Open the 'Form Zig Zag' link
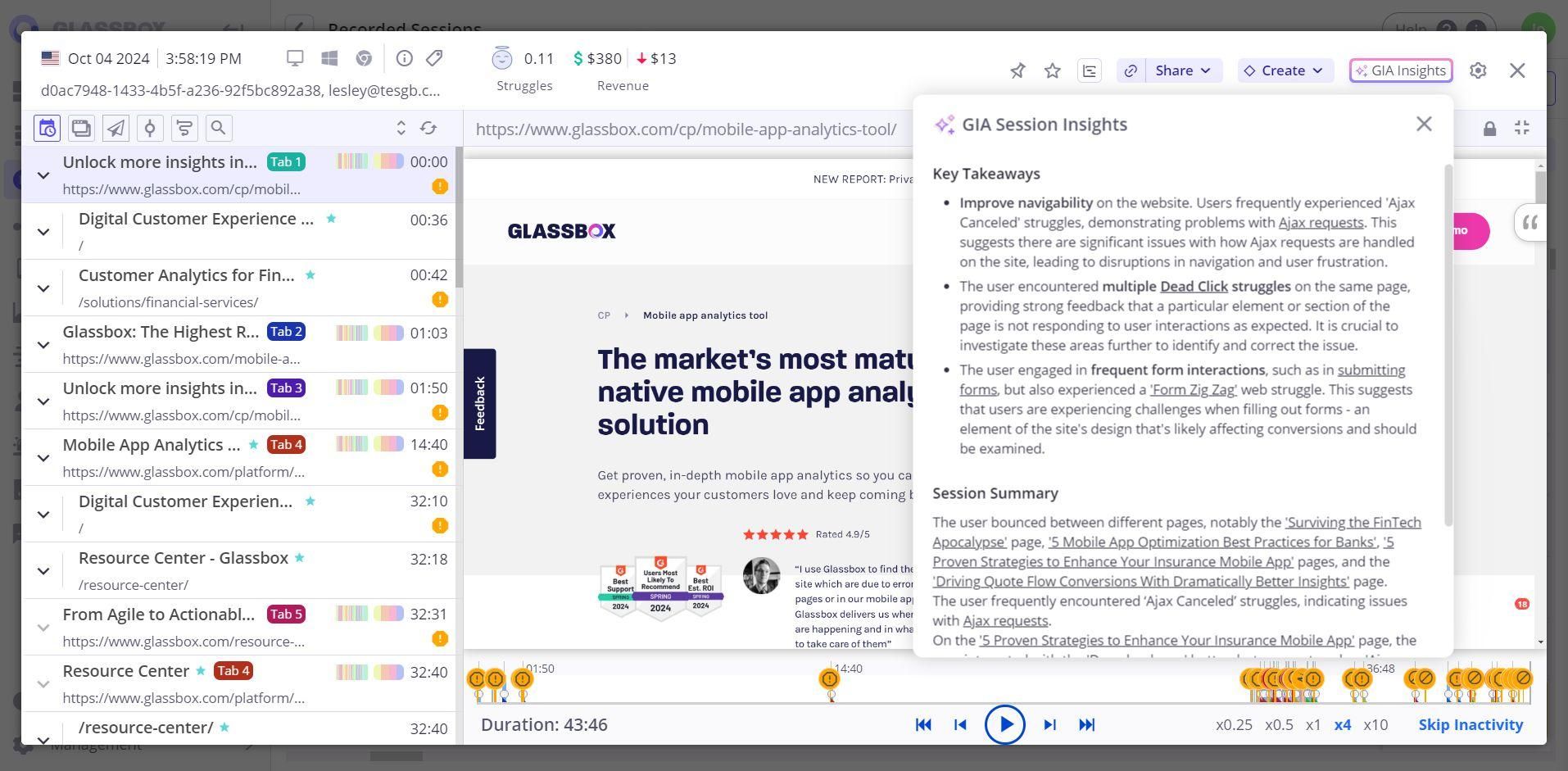1568x771 pixels. (x=1193, y=390)
